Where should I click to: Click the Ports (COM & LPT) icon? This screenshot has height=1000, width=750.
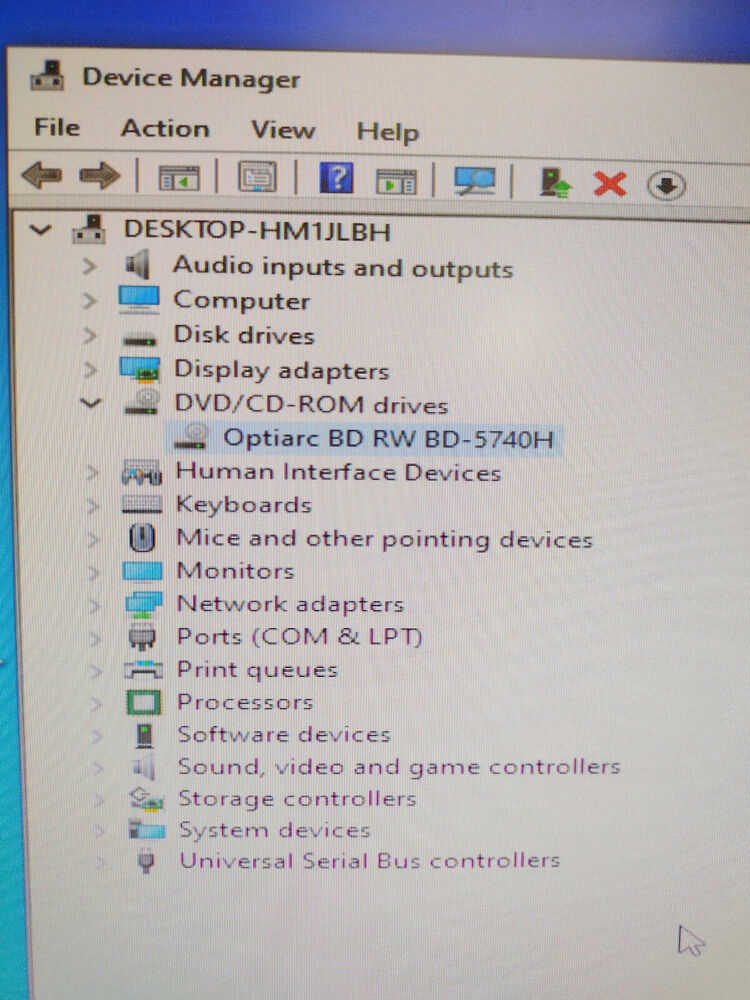click(x=142, y=638)
